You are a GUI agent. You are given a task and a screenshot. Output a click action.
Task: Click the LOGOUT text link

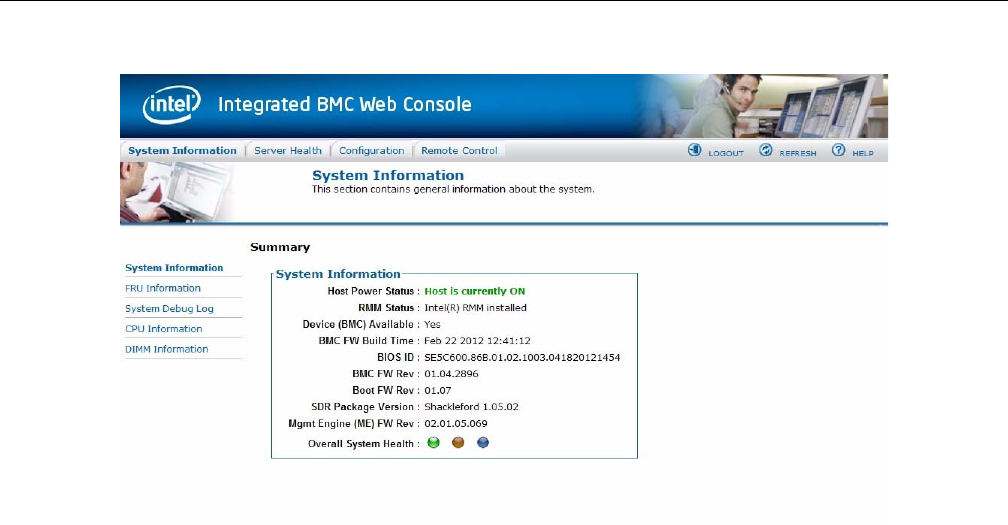pos(726,154)
